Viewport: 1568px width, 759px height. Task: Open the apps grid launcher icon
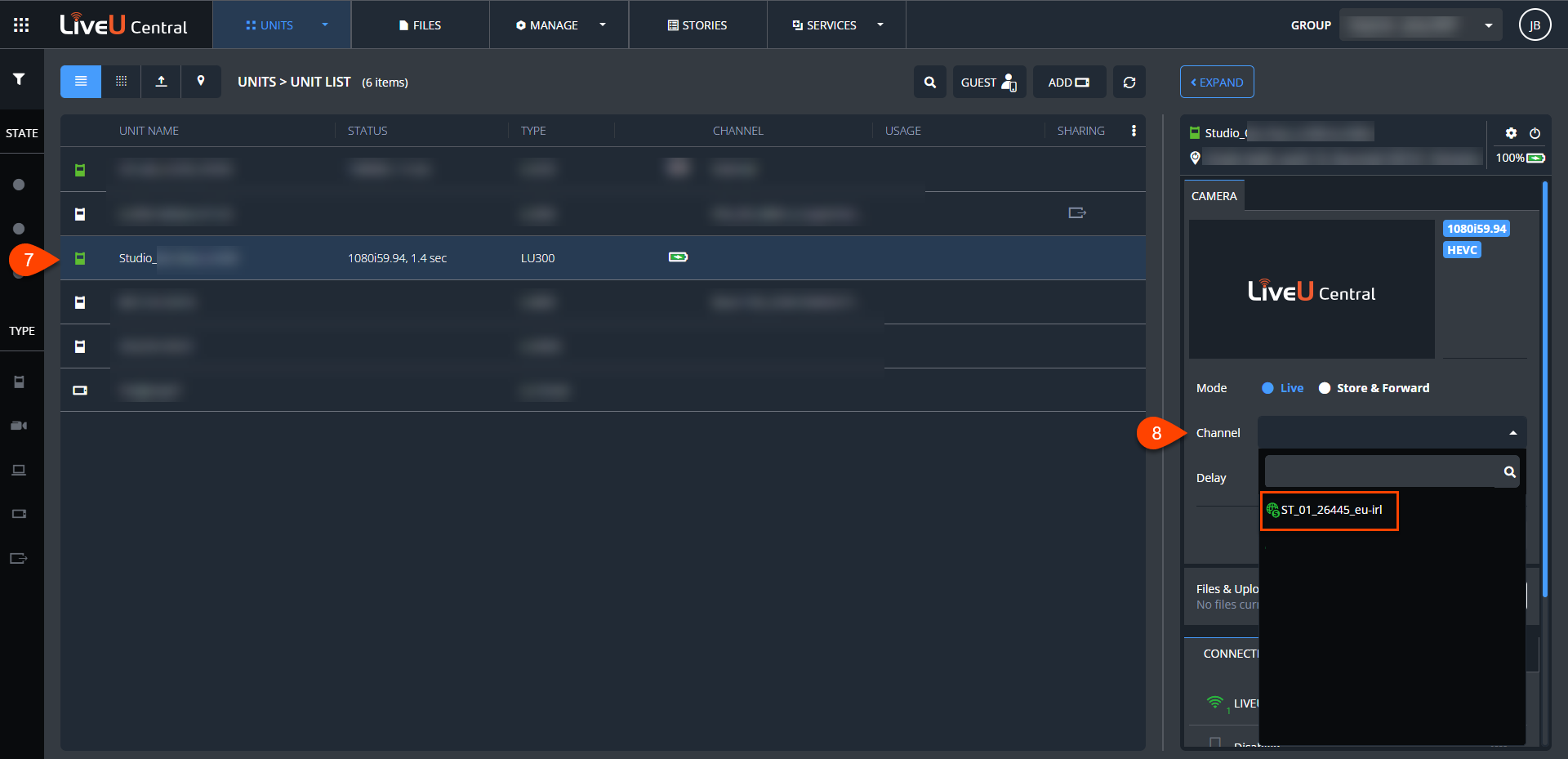click(21, 25)
